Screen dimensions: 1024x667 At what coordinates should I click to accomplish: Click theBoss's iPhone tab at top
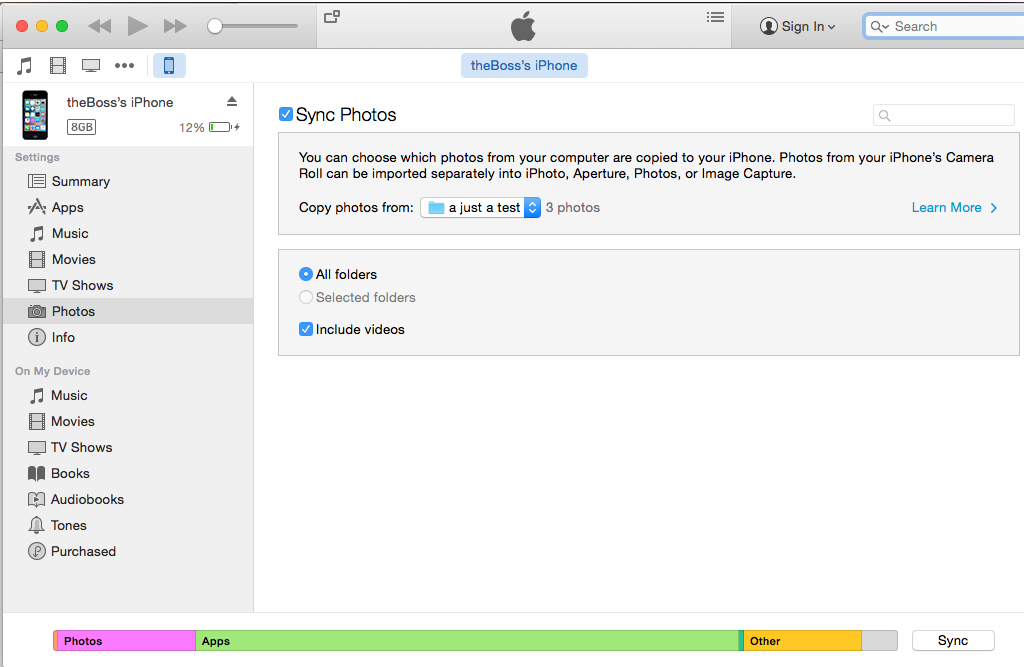(x=524, y=65)
